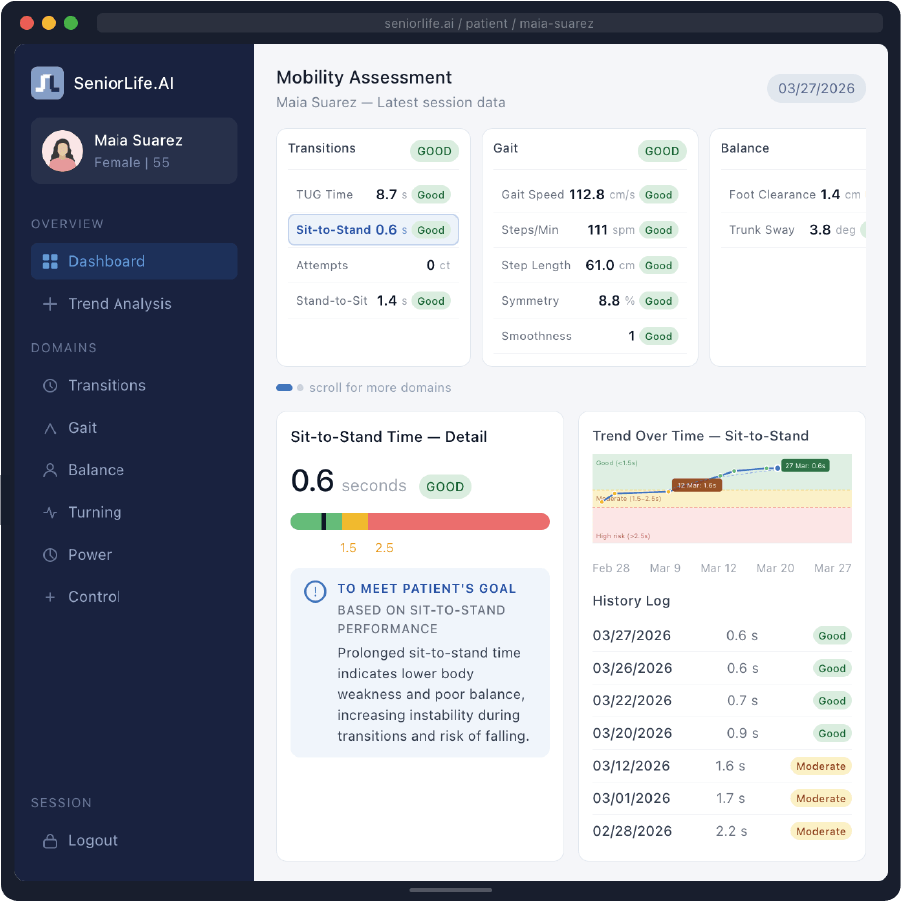Click the info icon beside patient's goal
901x901 pixels.
point(315,591)
